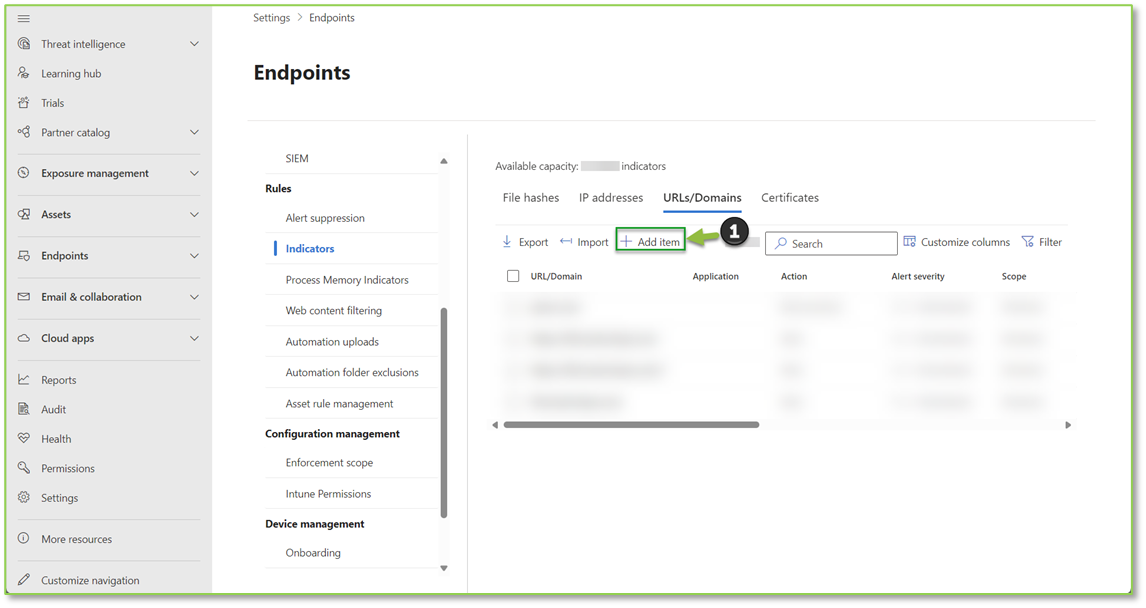Viewport: 1146px width, 608px height.
Task: Open the Certificates tab
Action: 789,197
